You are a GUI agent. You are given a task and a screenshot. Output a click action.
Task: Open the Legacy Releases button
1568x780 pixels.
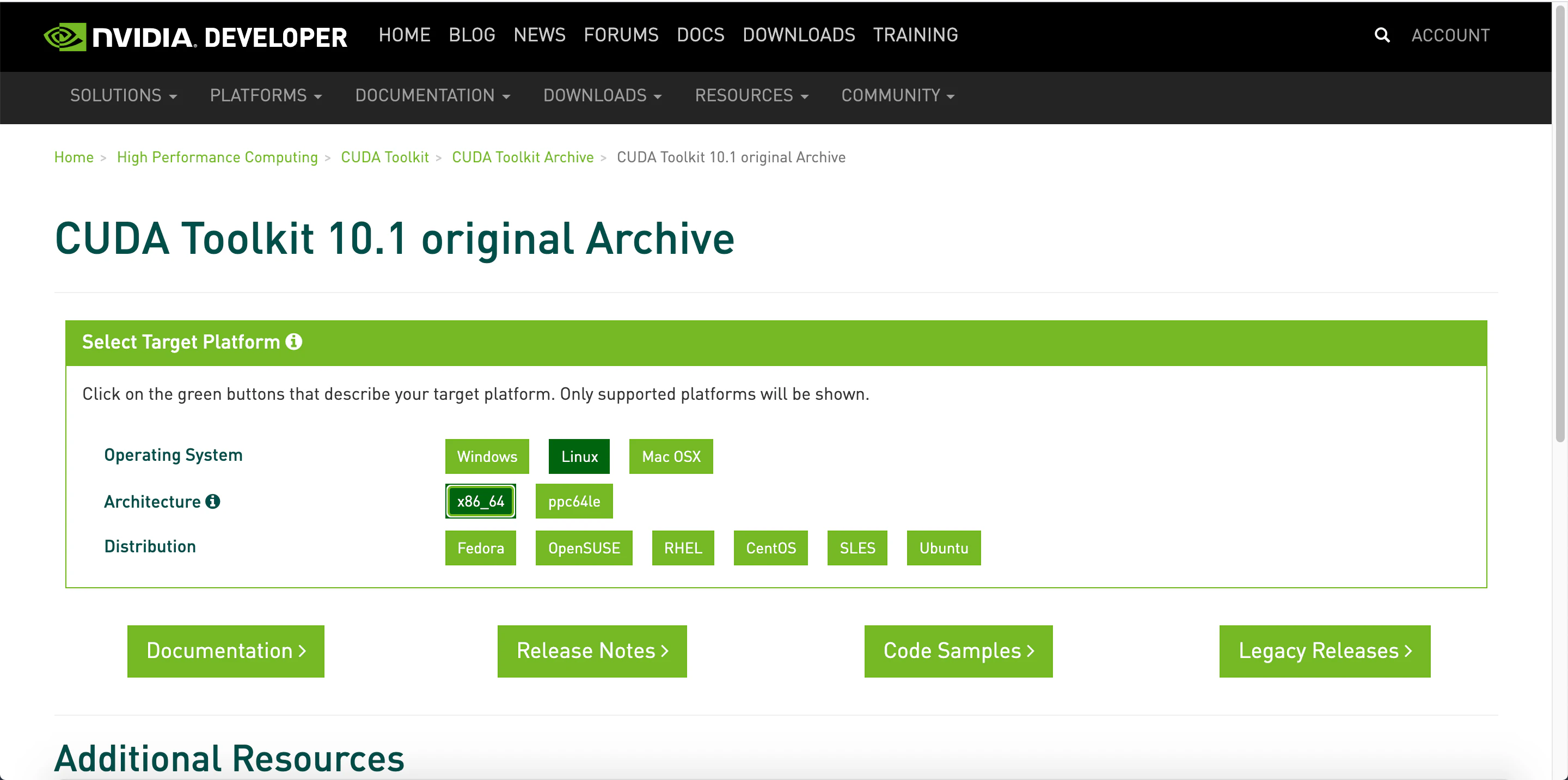[1324, 651]
